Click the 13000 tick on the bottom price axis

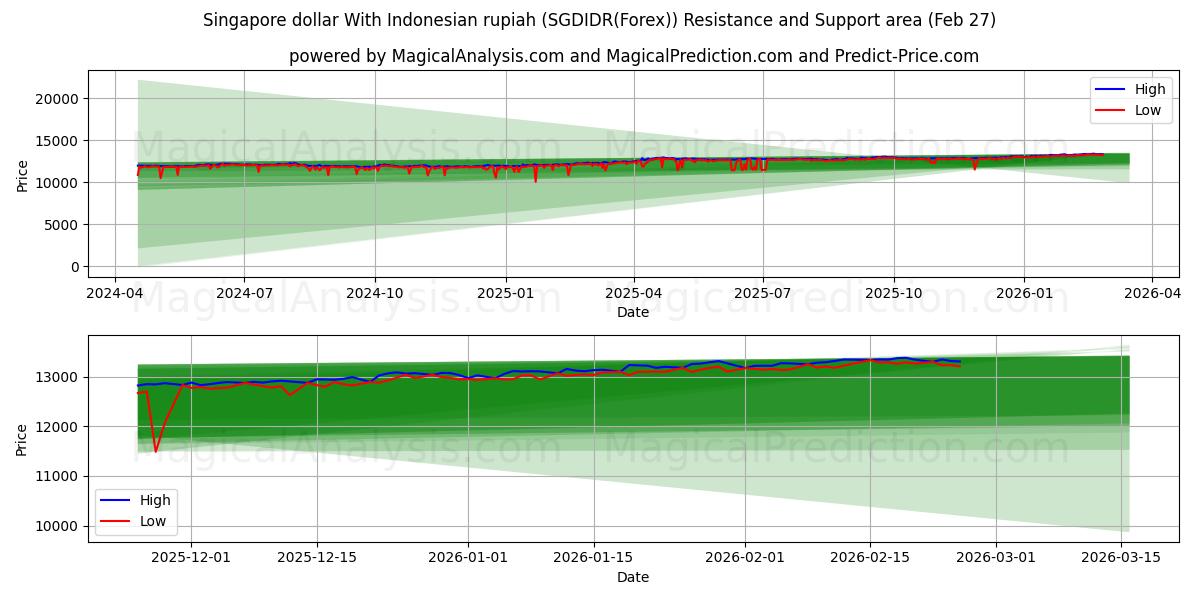[x=59, y=377]
